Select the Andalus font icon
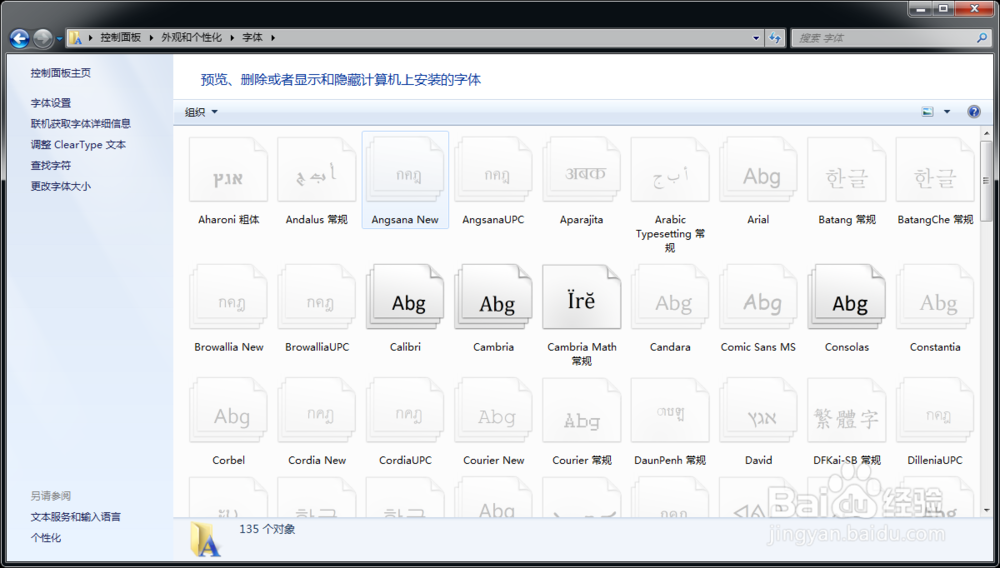The height and width of the screenshot is (568, 1000). (317, 171)
